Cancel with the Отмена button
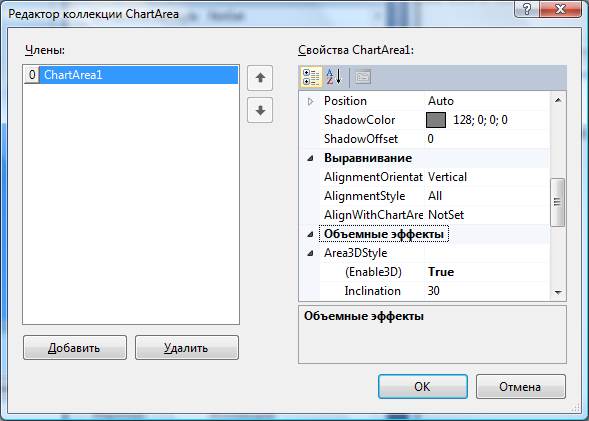Viewport: 589px width, 421px height. [520, 386]
